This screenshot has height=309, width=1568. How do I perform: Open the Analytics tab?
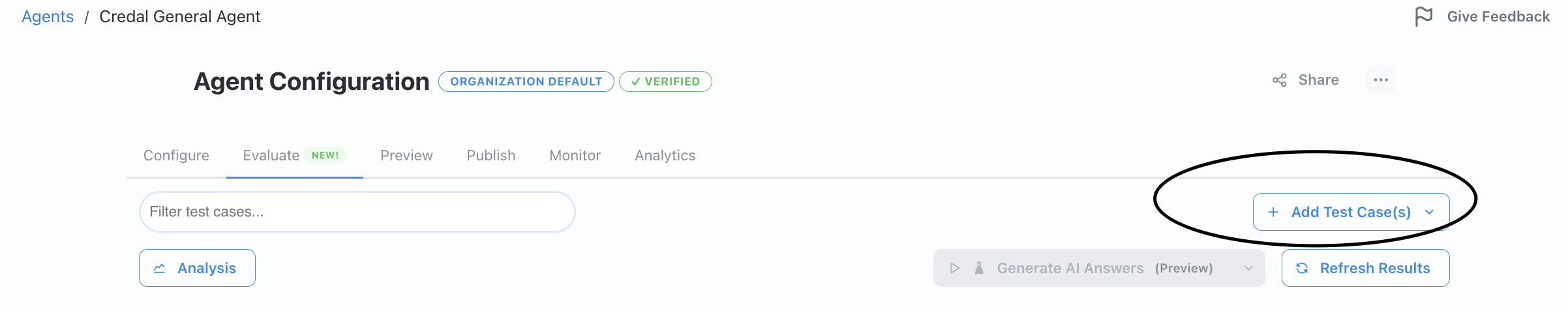point(665,156)
